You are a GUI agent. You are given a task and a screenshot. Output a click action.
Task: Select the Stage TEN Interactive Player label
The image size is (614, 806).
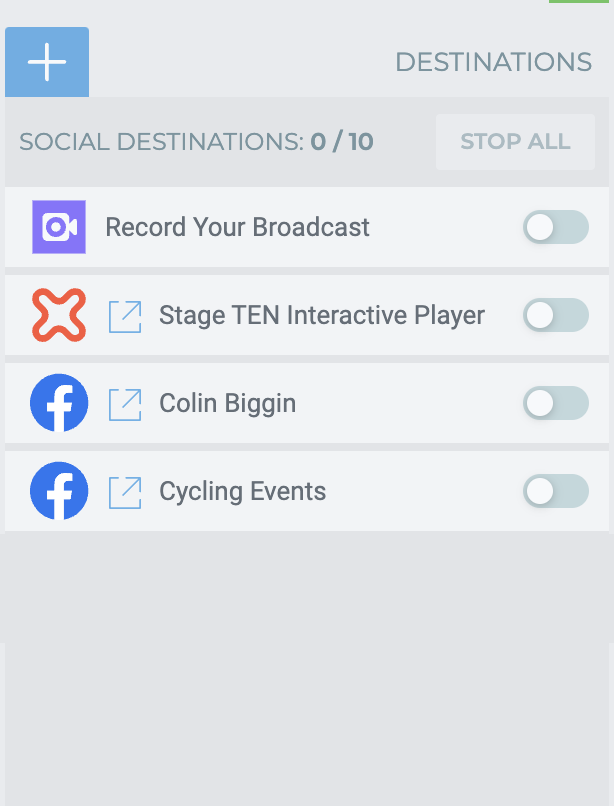(x=322, y=316)
